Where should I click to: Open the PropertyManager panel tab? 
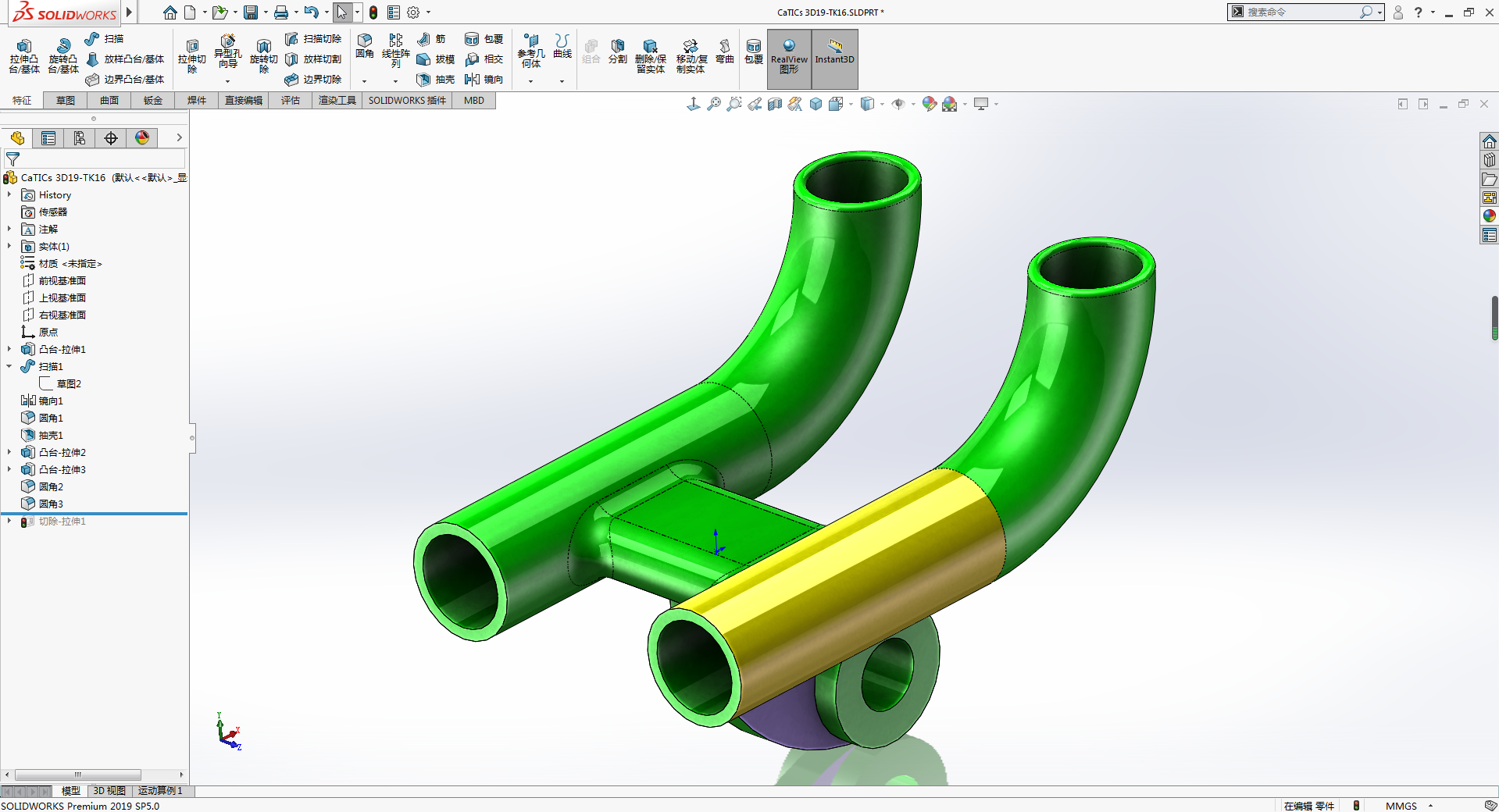48,138
